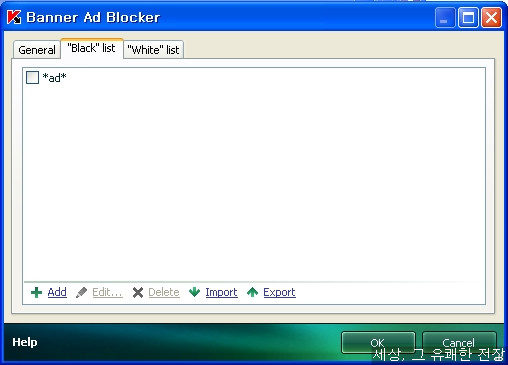Enable the *ad* rule checkbox
This screenshot has width=508, height=365.
click(x=32, y=77)
